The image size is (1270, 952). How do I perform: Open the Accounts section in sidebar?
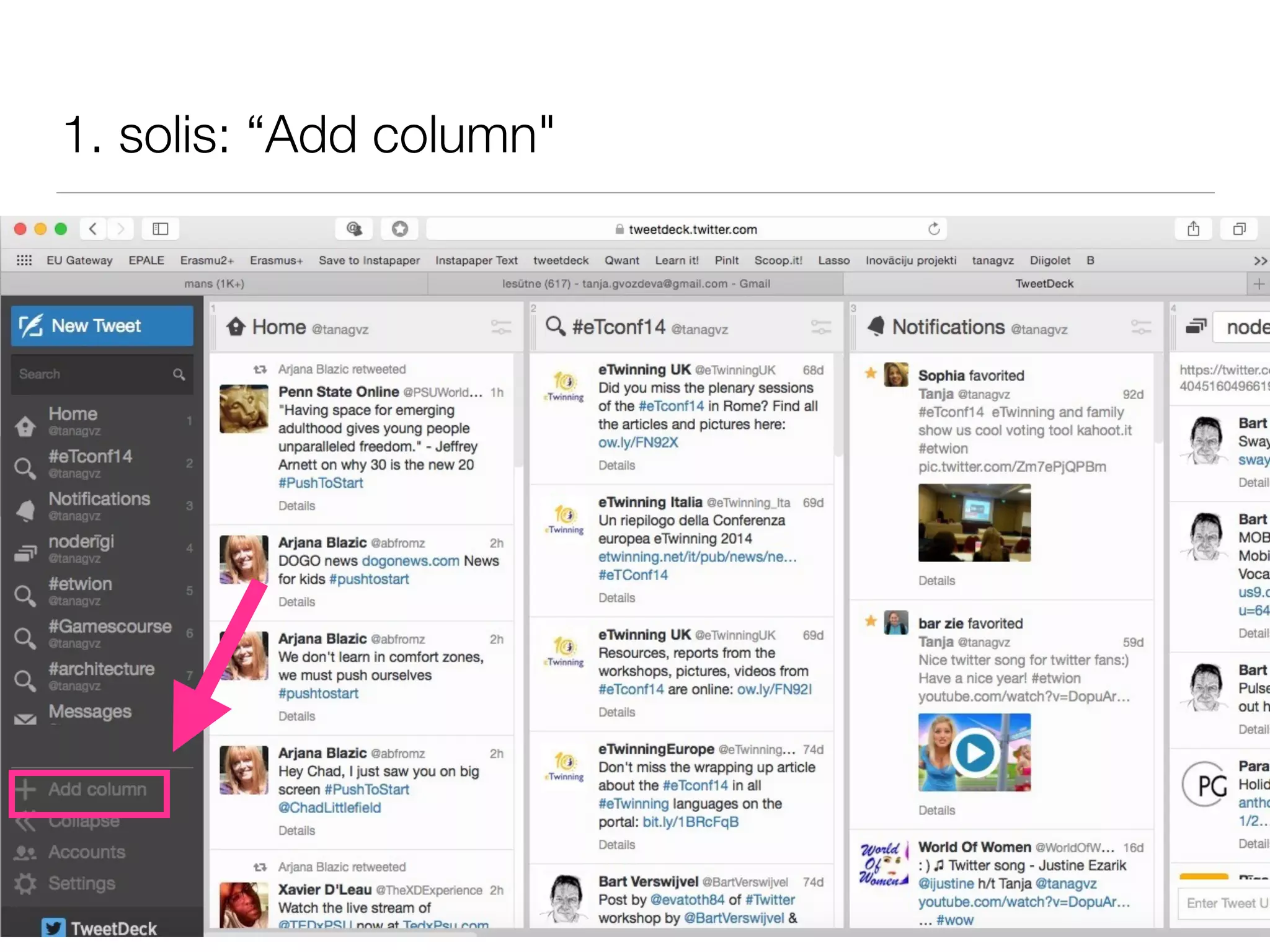pyautogui.click(x=87, y=852)
